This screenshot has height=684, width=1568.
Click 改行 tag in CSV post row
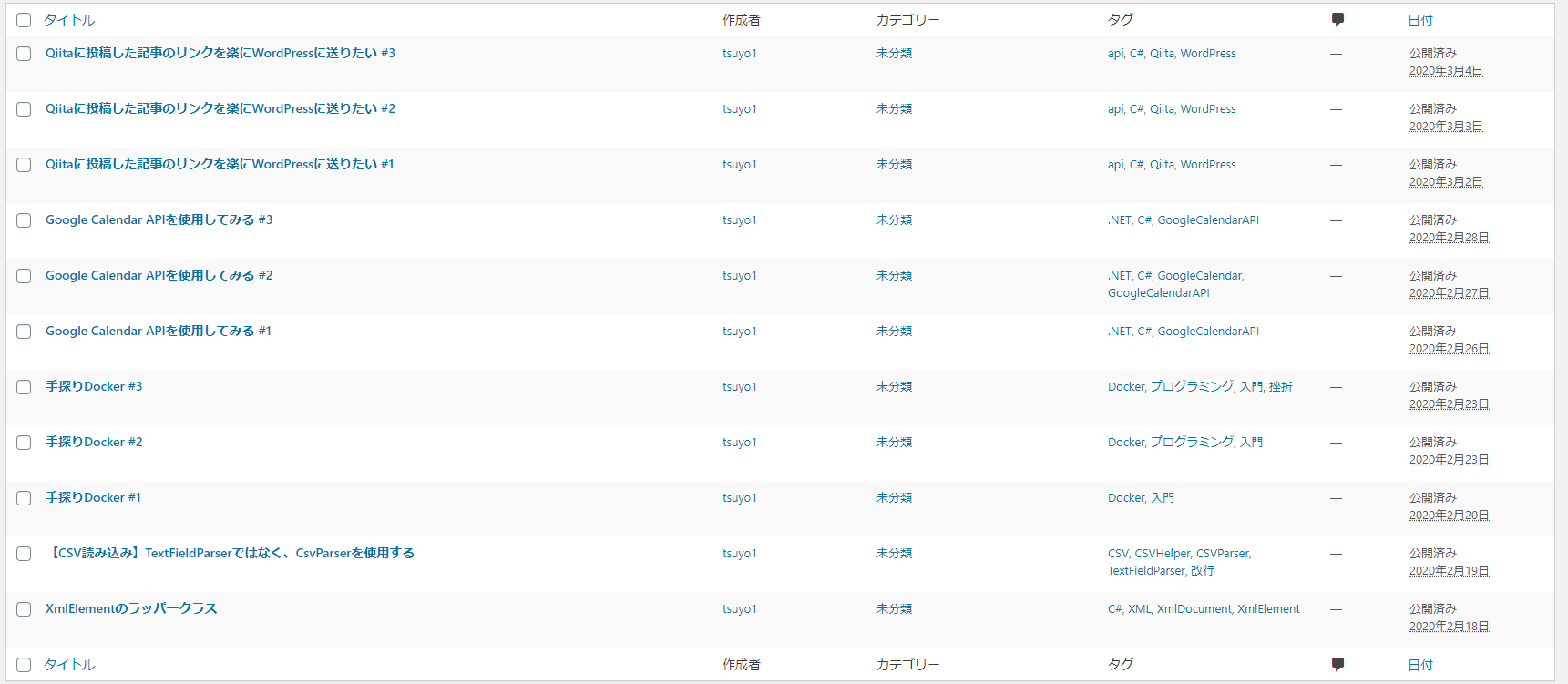click(x=1203, y=571)
